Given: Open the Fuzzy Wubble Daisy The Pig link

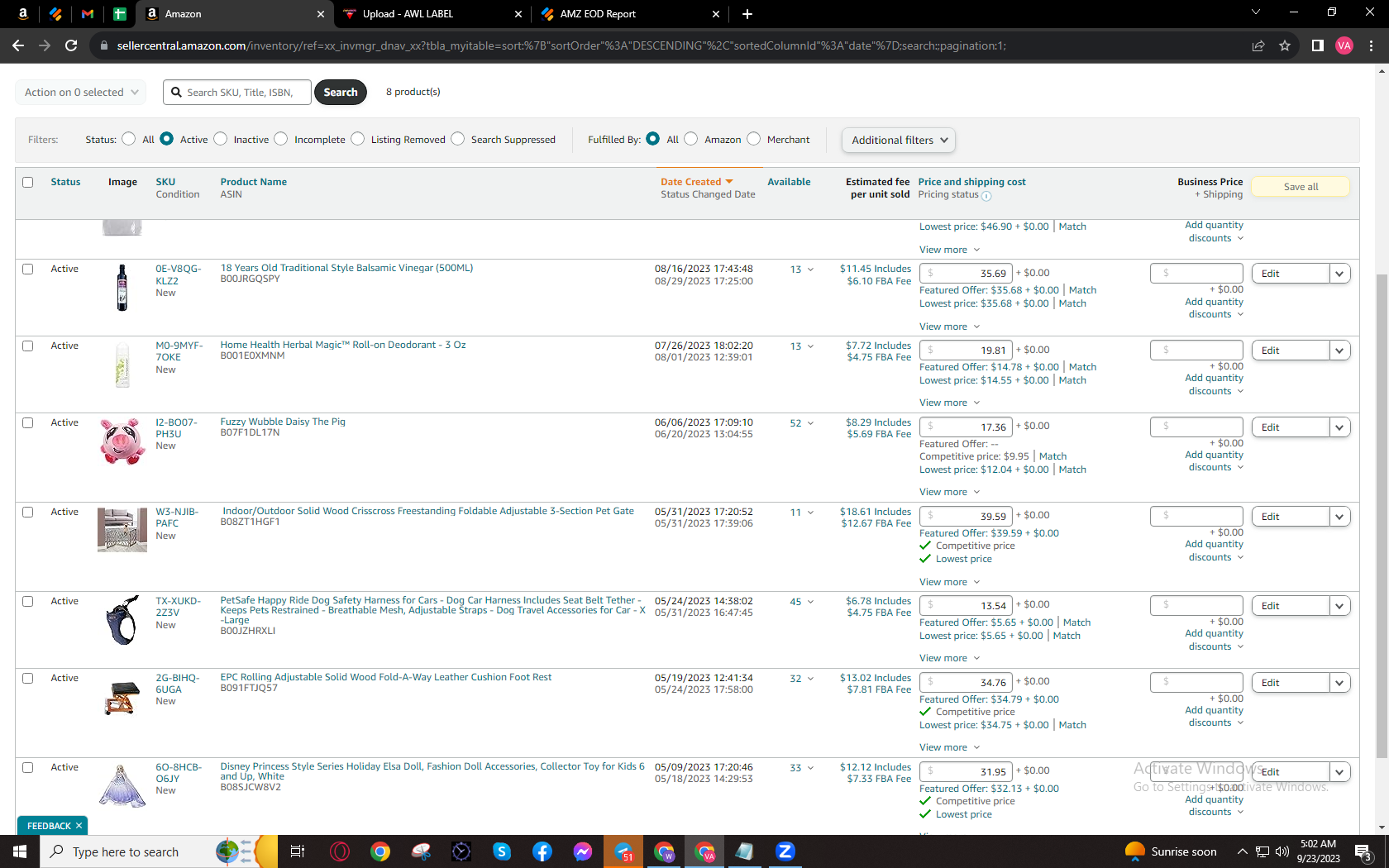Looking at the screenshot, I should point(283,422).
